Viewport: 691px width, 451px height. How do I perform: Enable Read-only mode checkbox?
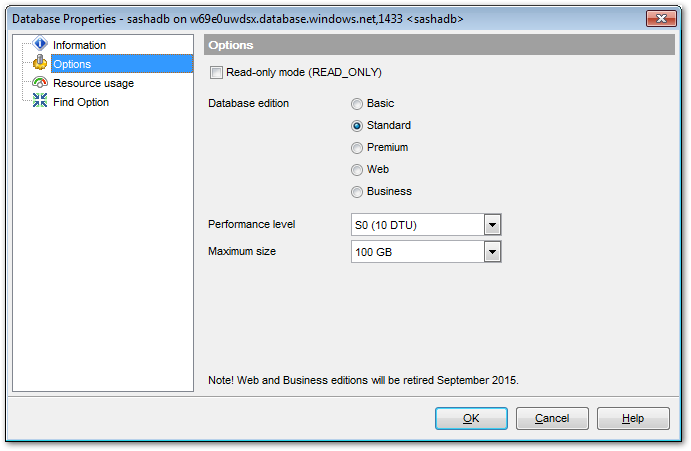(x=216, y=72)
